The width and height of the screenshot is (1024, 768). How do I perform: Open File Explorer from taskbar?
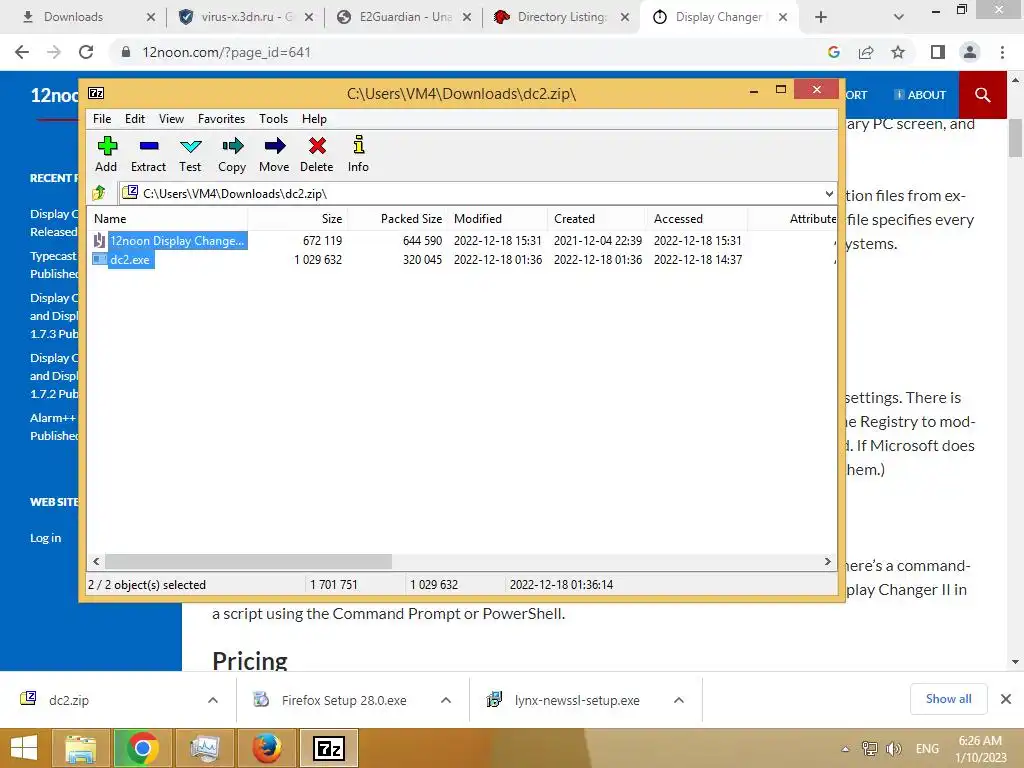coord(81,748)
